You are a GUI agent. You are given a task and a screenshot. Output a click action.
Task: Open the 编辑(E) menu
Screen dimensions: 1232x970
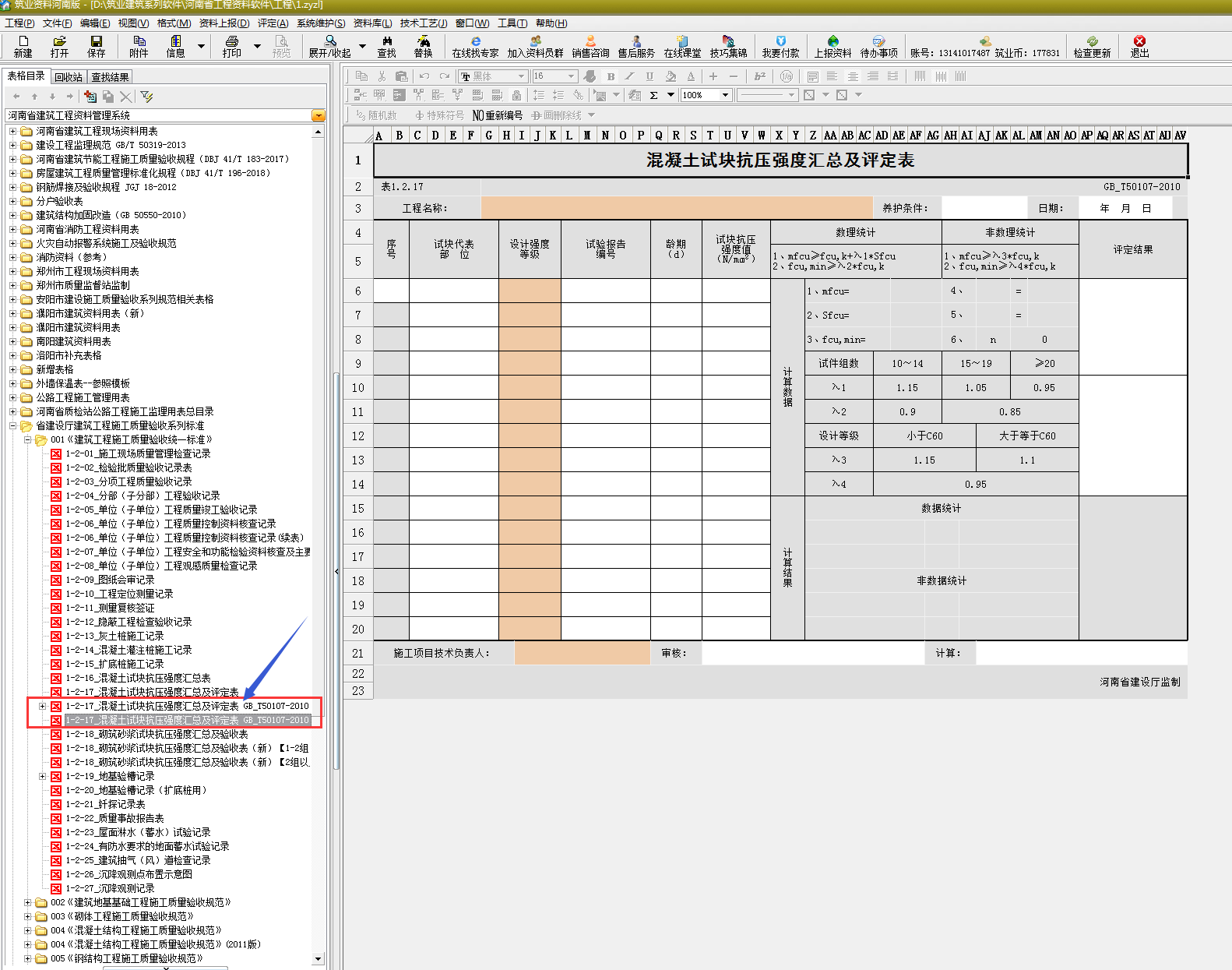tap(95, 23)
